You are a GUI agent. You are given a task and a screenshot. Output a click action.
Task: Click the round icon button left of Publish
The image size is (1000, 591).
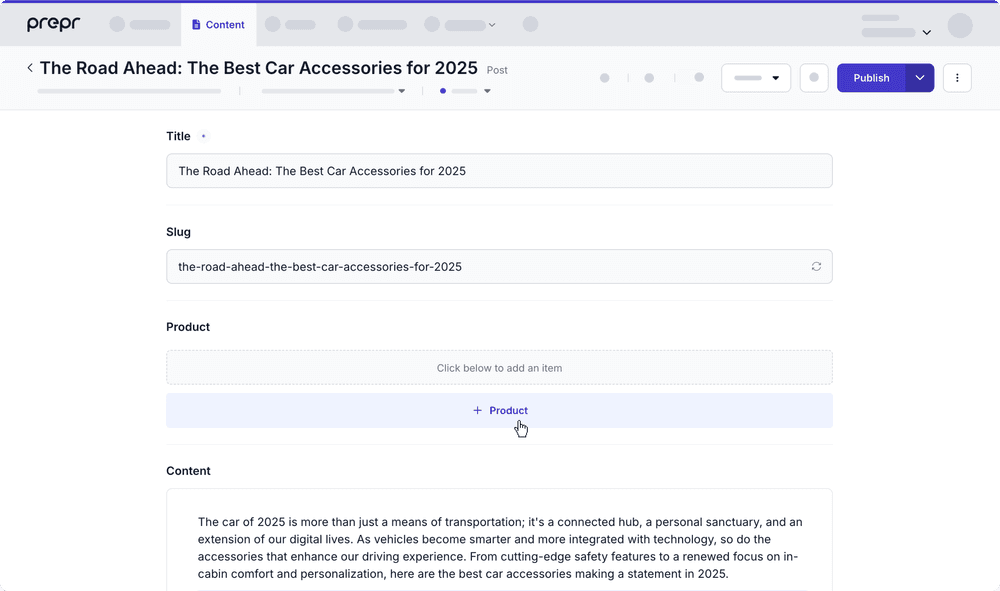coord(814,78)
